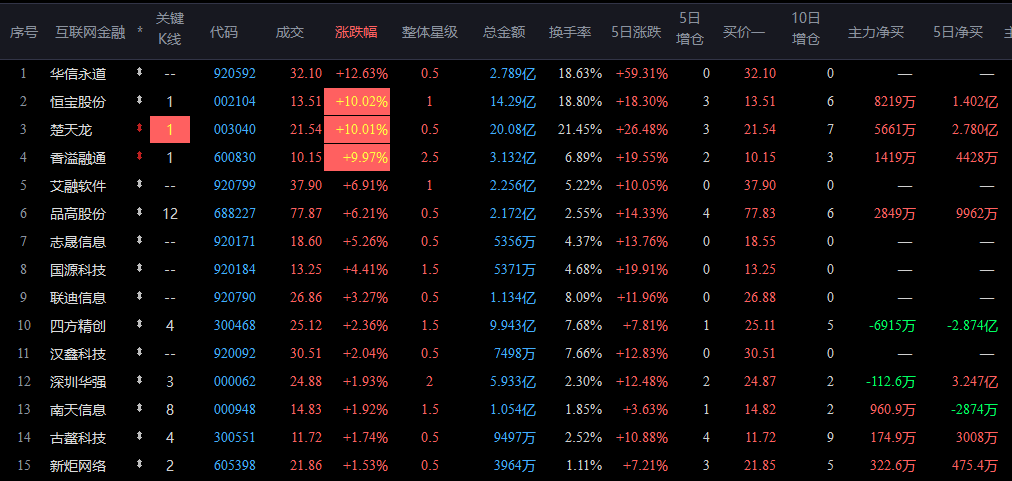Click the 5日增仓 column header
Image resolution: width=1012 pixels, height=481 pixels.
[x=690, y=30]
